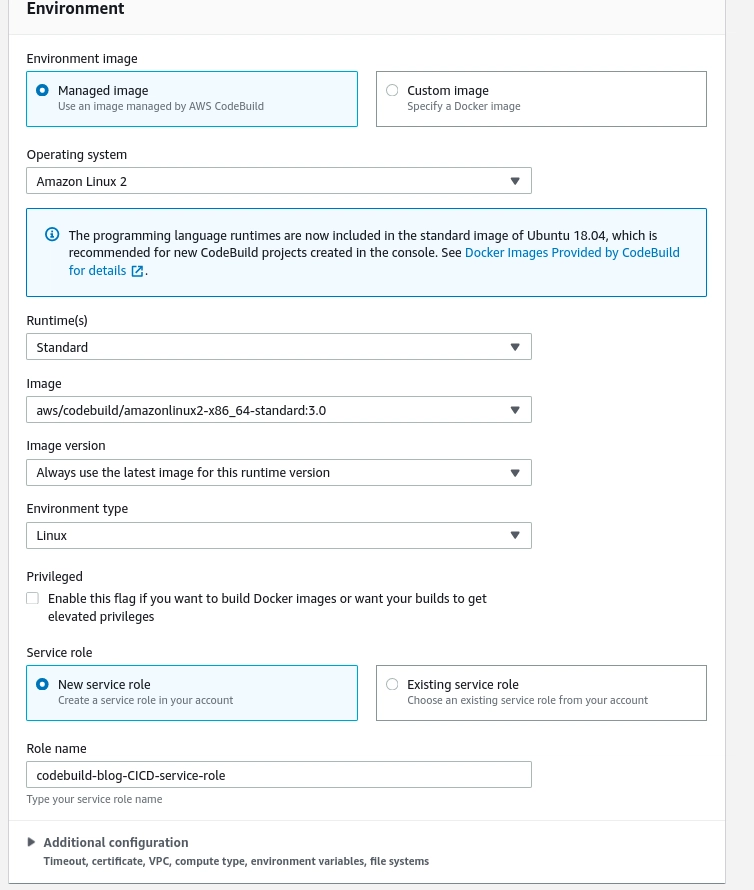Enable the Privileged flag checkbox
Screen dimensions: 754x890
pyautogui.click(x=33, y=598)
